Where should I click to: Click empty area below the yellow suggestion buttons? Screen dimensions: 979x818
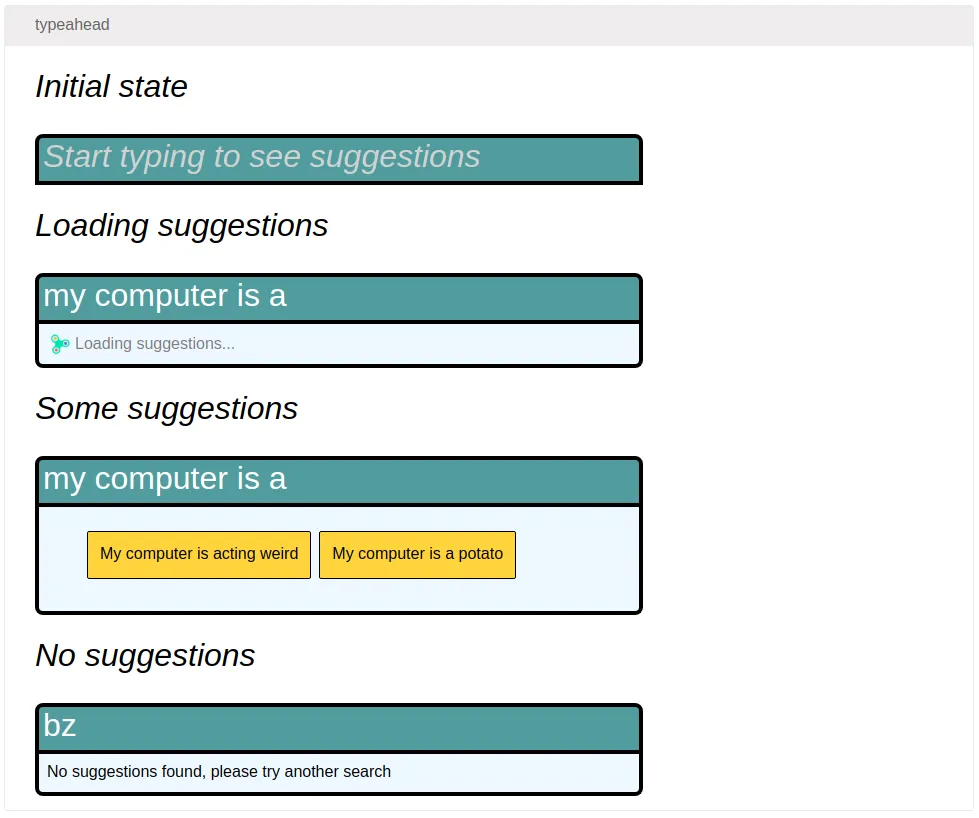point(338,595)
